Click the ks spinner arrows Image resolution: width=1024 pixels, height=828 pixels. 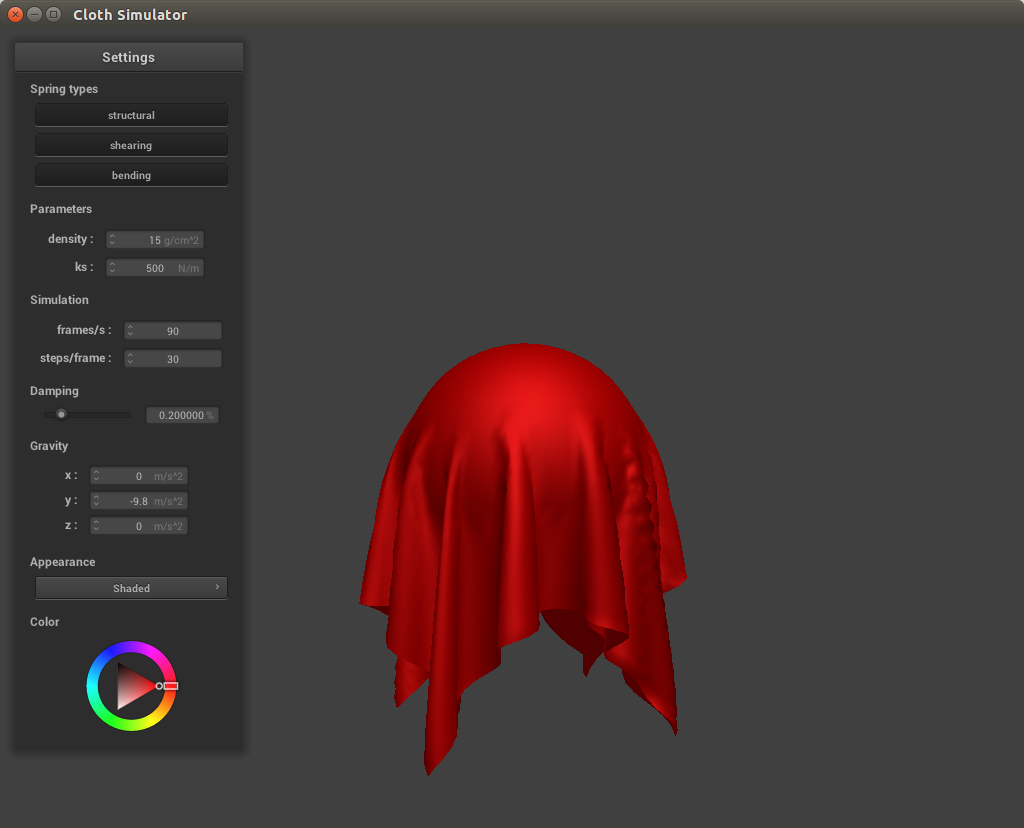[x=113, y=268]
